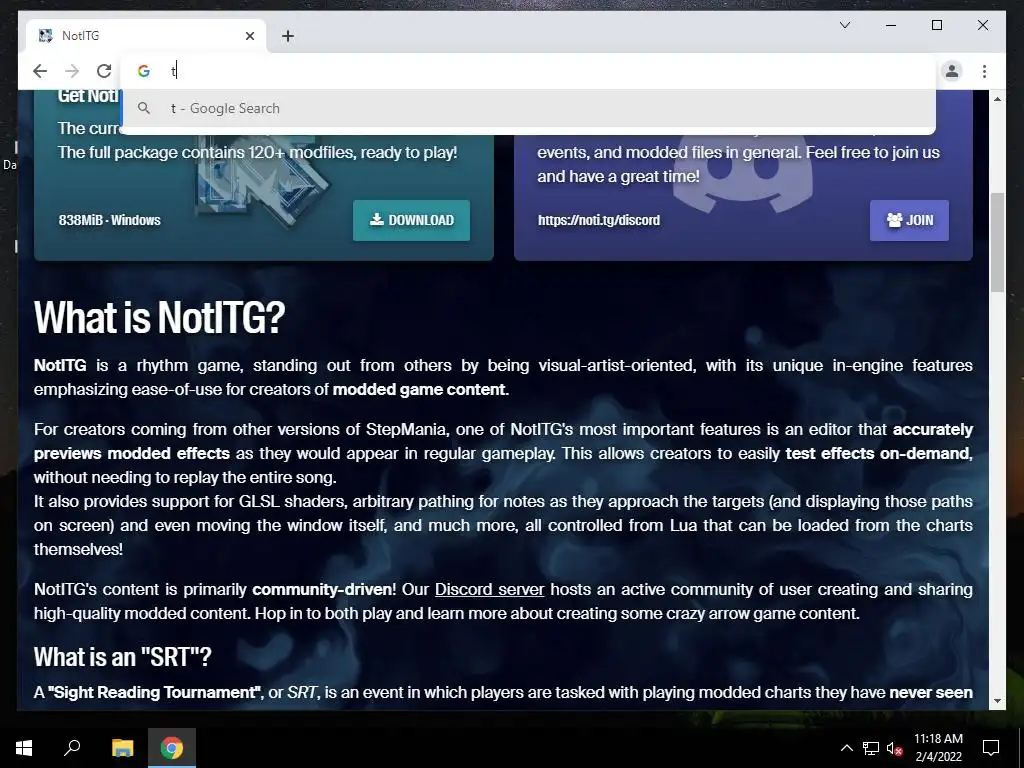Open a new tab with plus button
Screen dimensions: 1024x768
coord(288,36)
